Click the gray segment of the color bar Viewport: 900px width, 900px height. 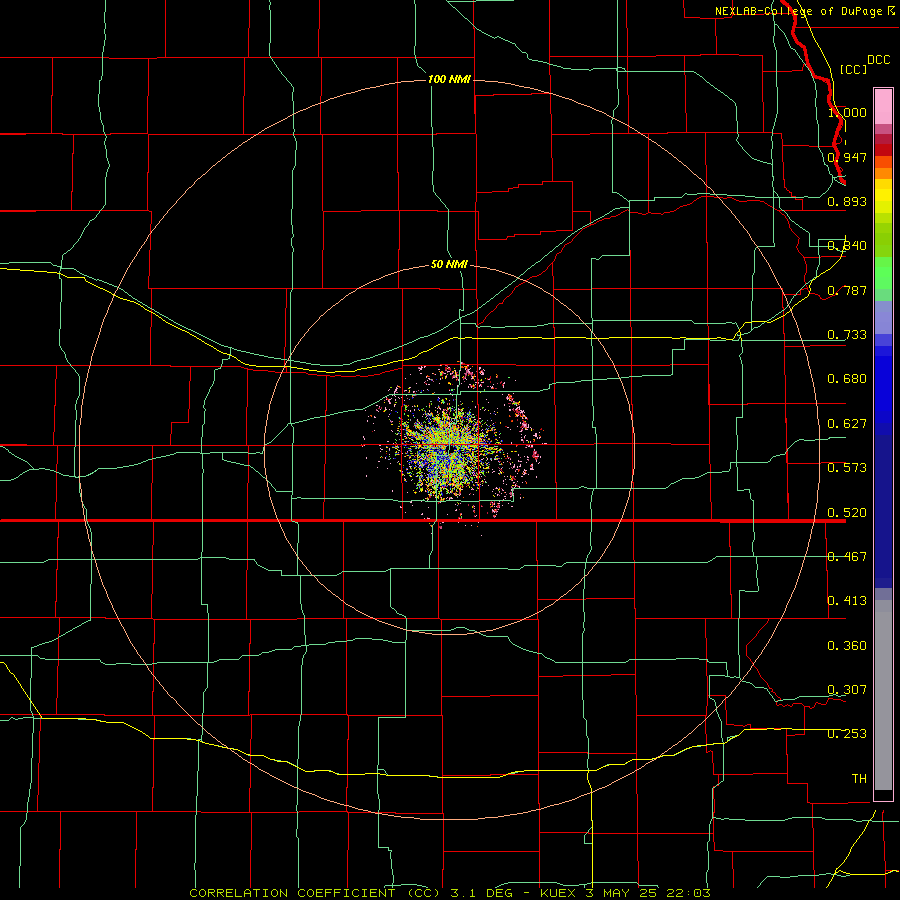click(x=883, y=695)
